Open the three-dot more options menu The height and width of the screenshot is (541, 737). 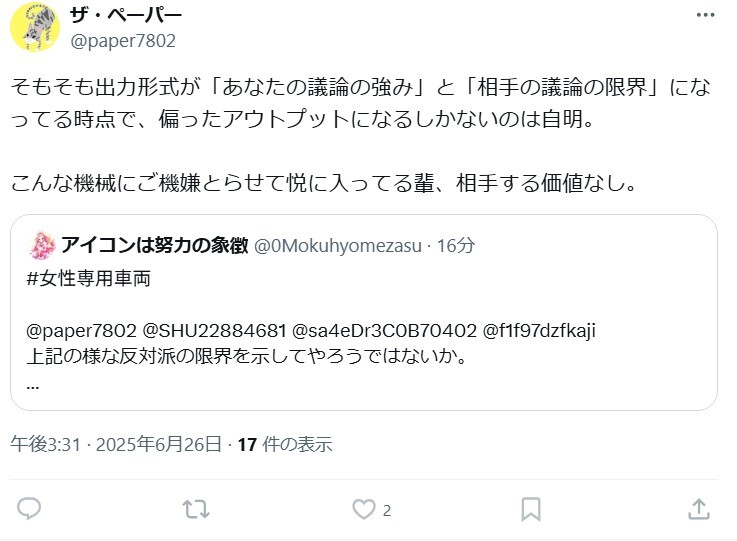tap(706, 15)
